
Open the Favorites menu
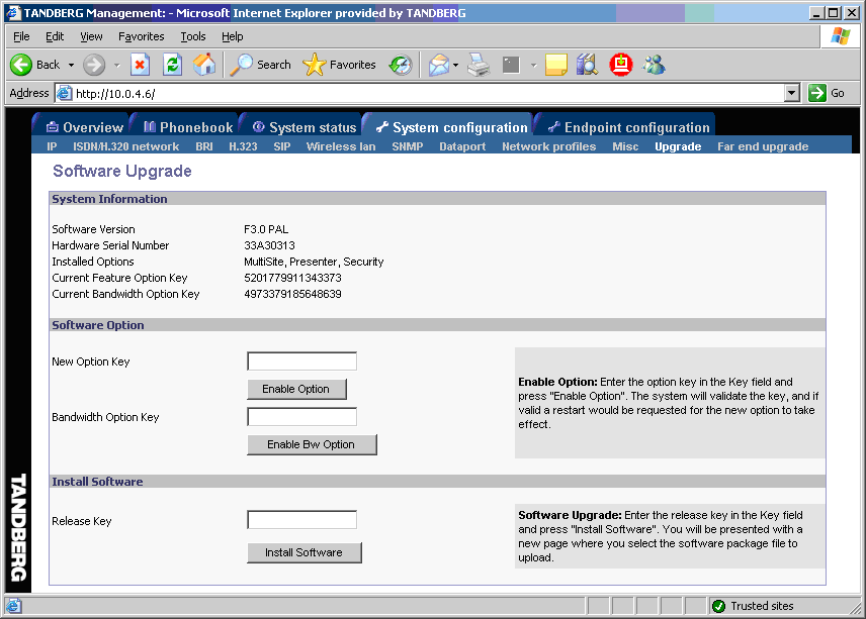point(141,36)
